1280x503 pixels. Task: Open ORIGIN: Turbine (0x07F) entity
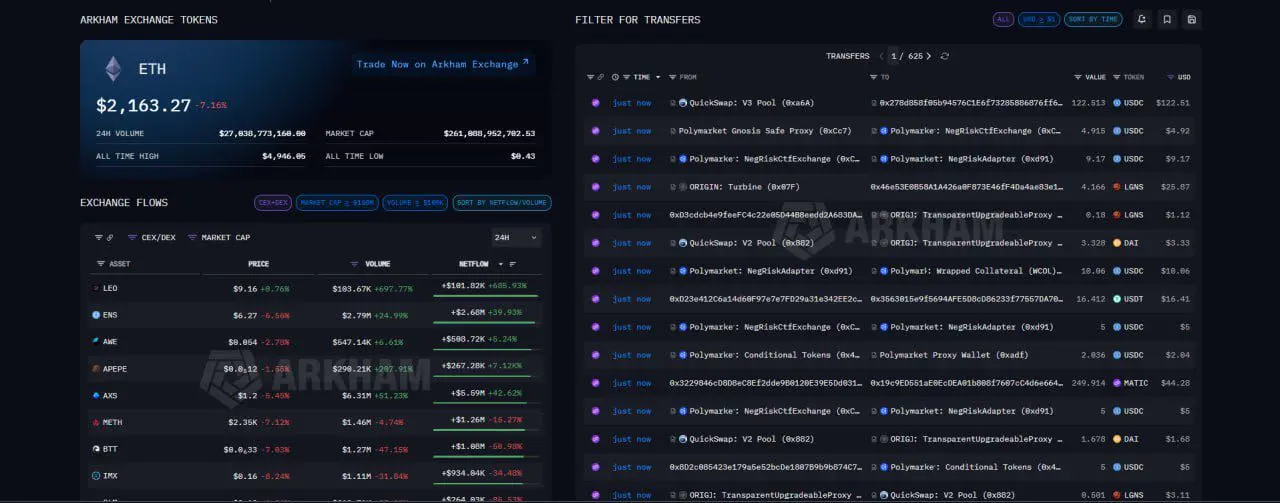pyautogui.click(x=744, y=187)
